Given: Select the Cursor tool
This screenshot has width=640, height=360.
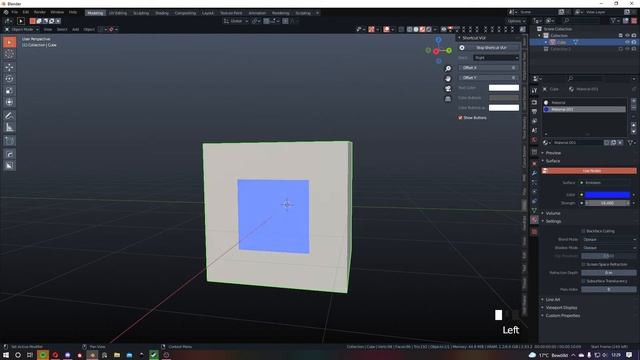Looking at the screenshot, I should [x=9, y=54].
